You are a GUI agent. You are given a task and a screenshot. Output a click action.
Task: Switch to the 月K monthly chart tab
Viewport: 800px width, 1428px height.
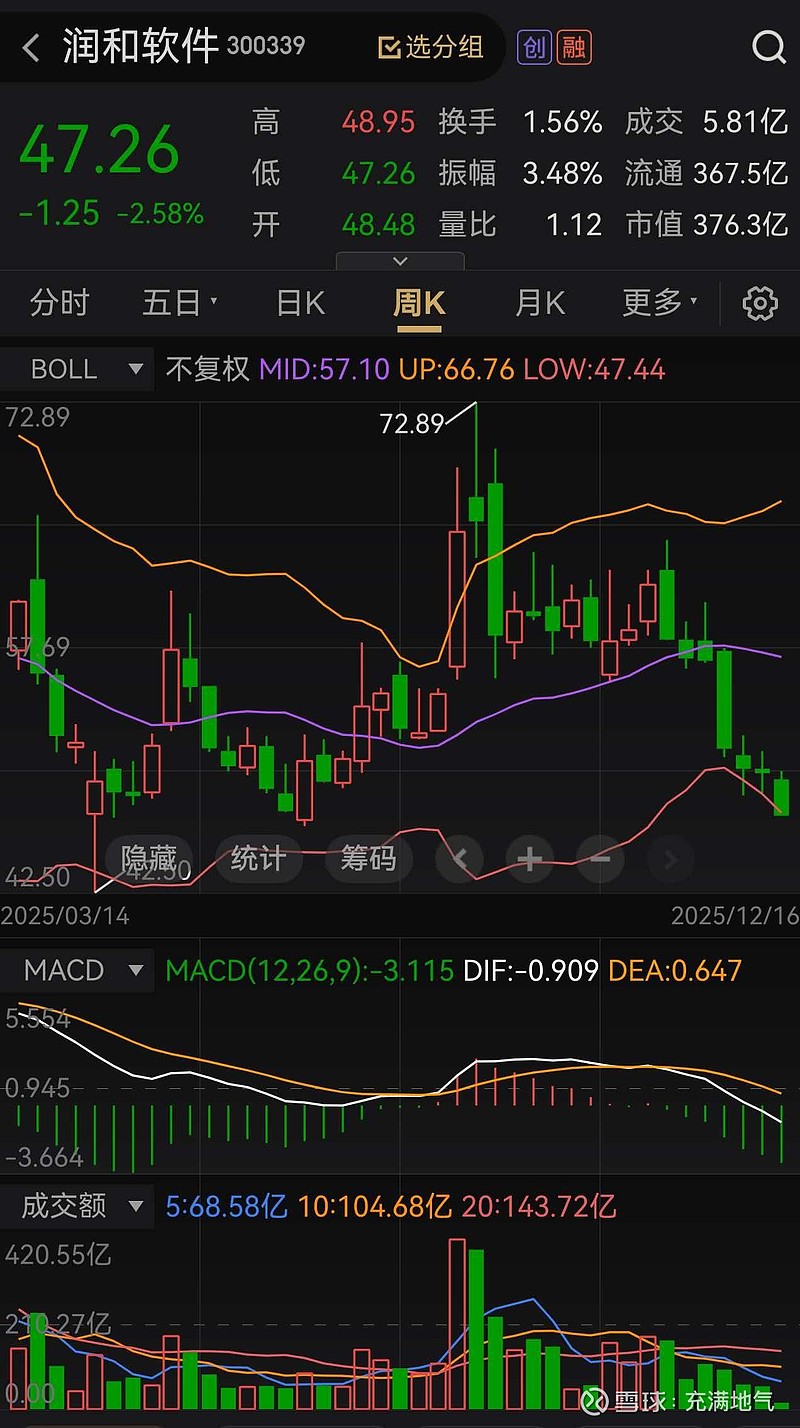coord(539,303)
